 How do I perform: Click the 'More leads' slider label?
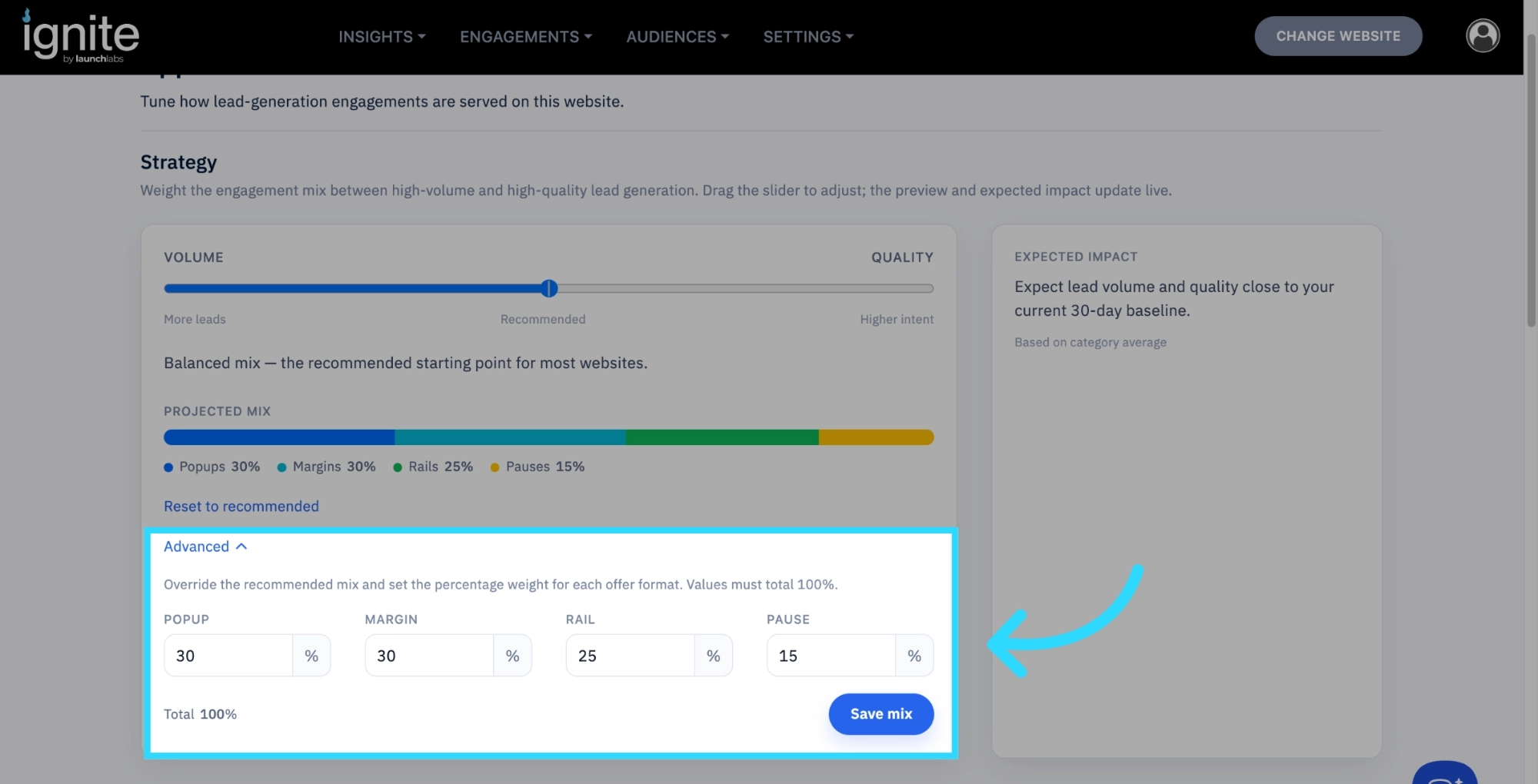(x=195, y=319)
